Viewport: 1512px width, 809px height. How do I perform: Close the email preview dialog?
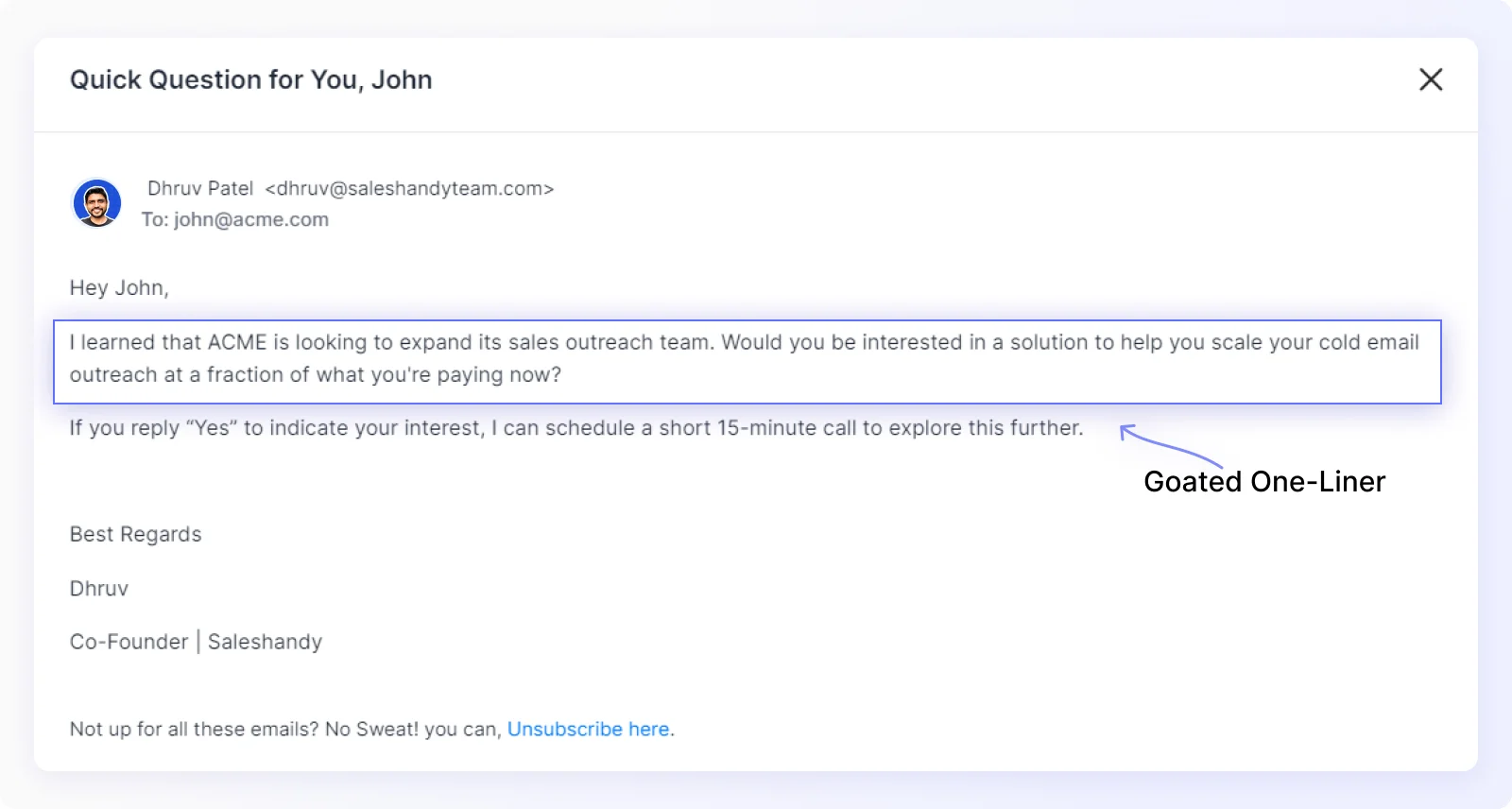click(x=1431, y=79)
